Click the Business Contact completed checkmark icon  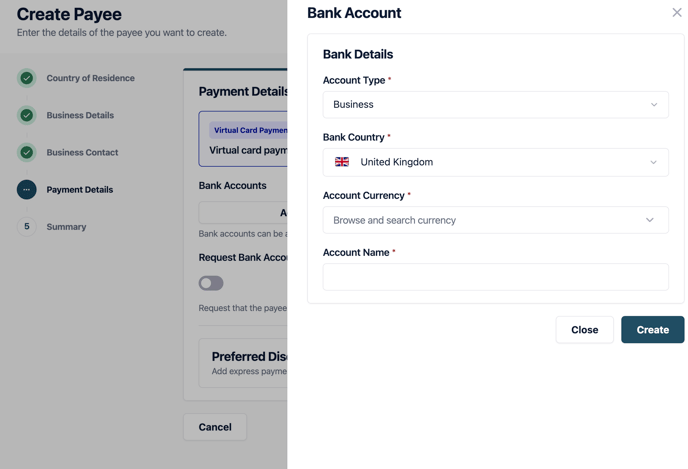click(27, 153)
